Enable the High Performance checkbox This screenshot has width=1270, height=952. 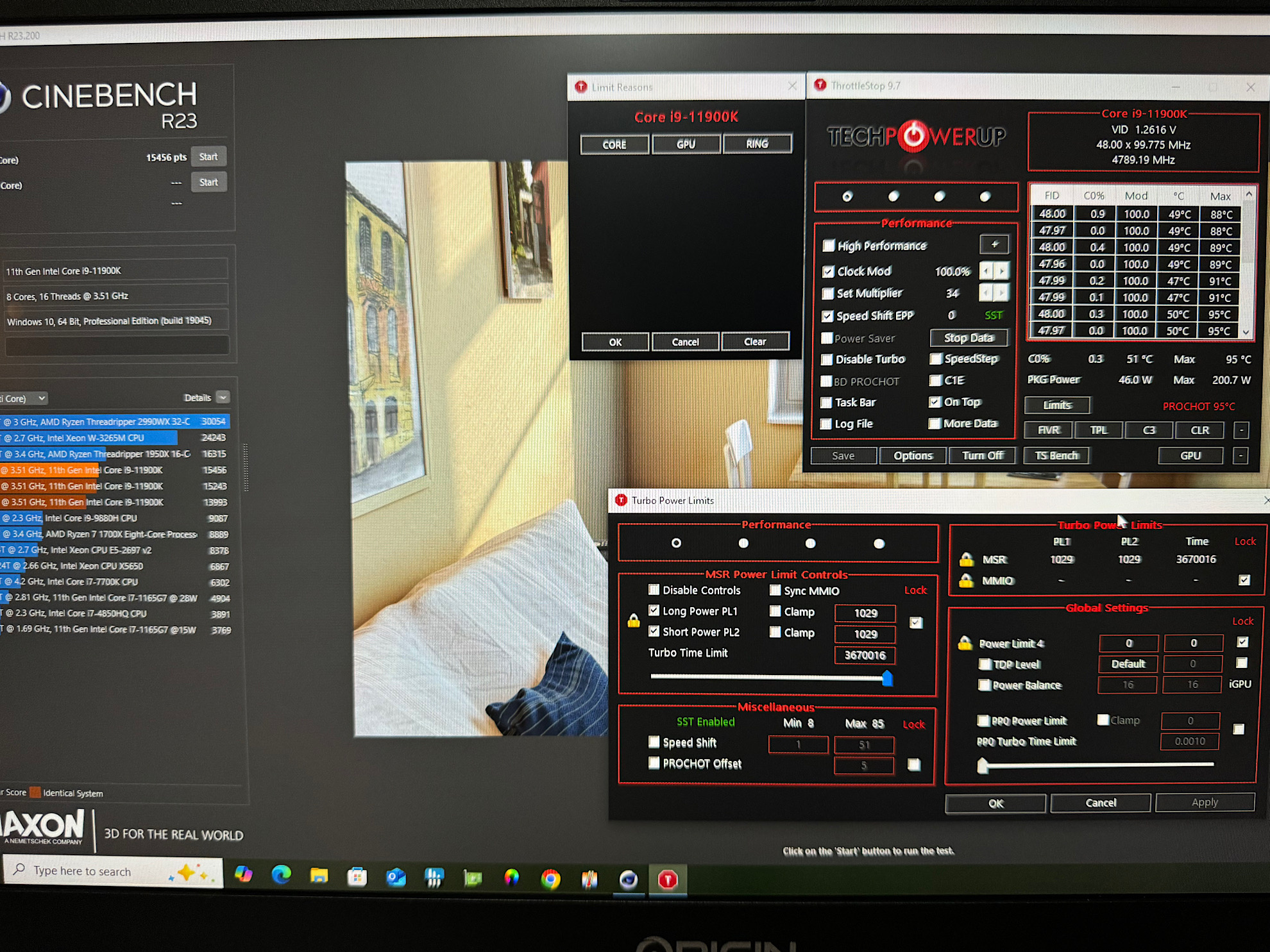829,246
